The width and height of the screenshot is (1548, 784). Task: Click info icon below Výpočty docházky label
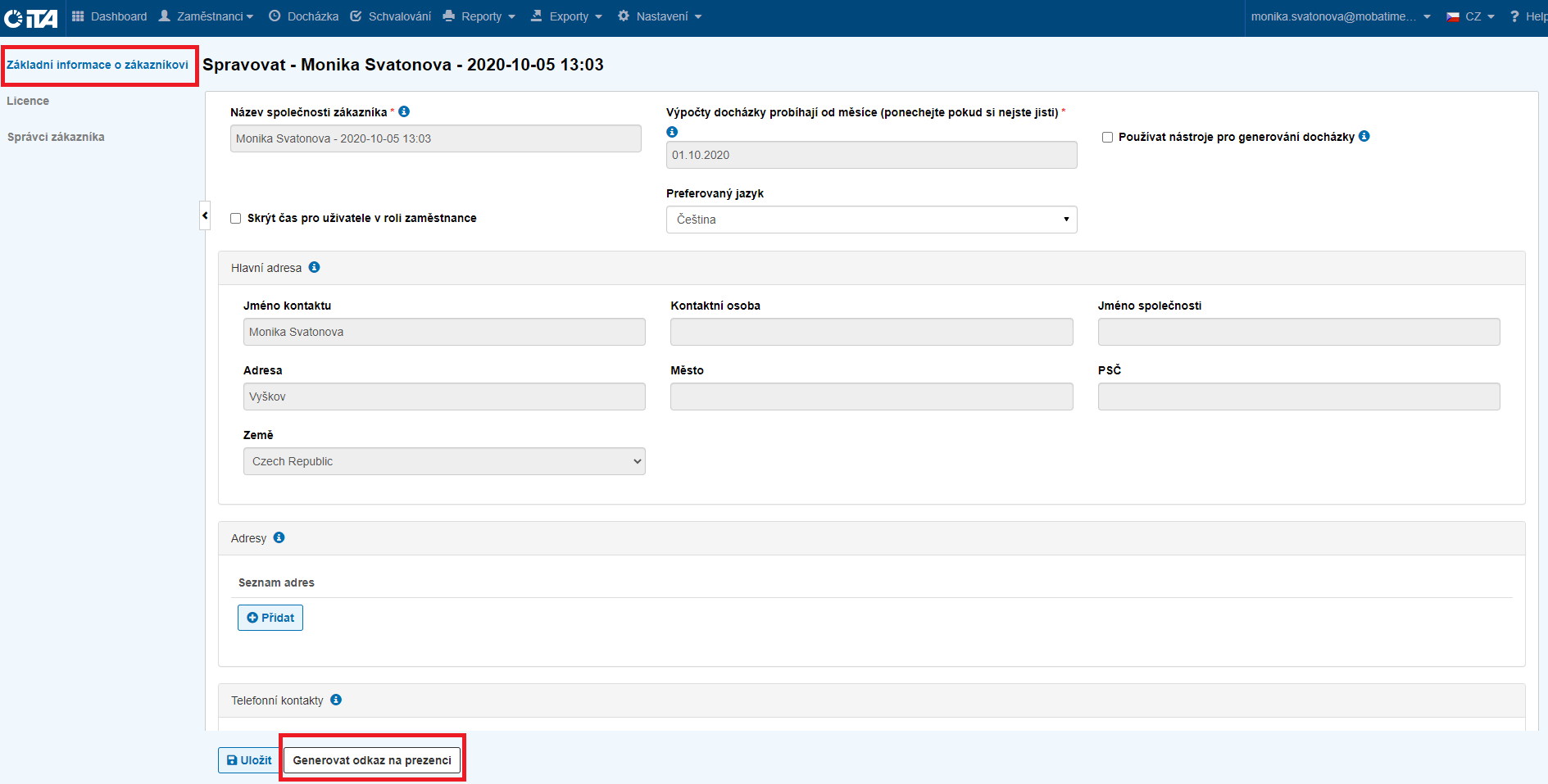click(x=672, y=132)
